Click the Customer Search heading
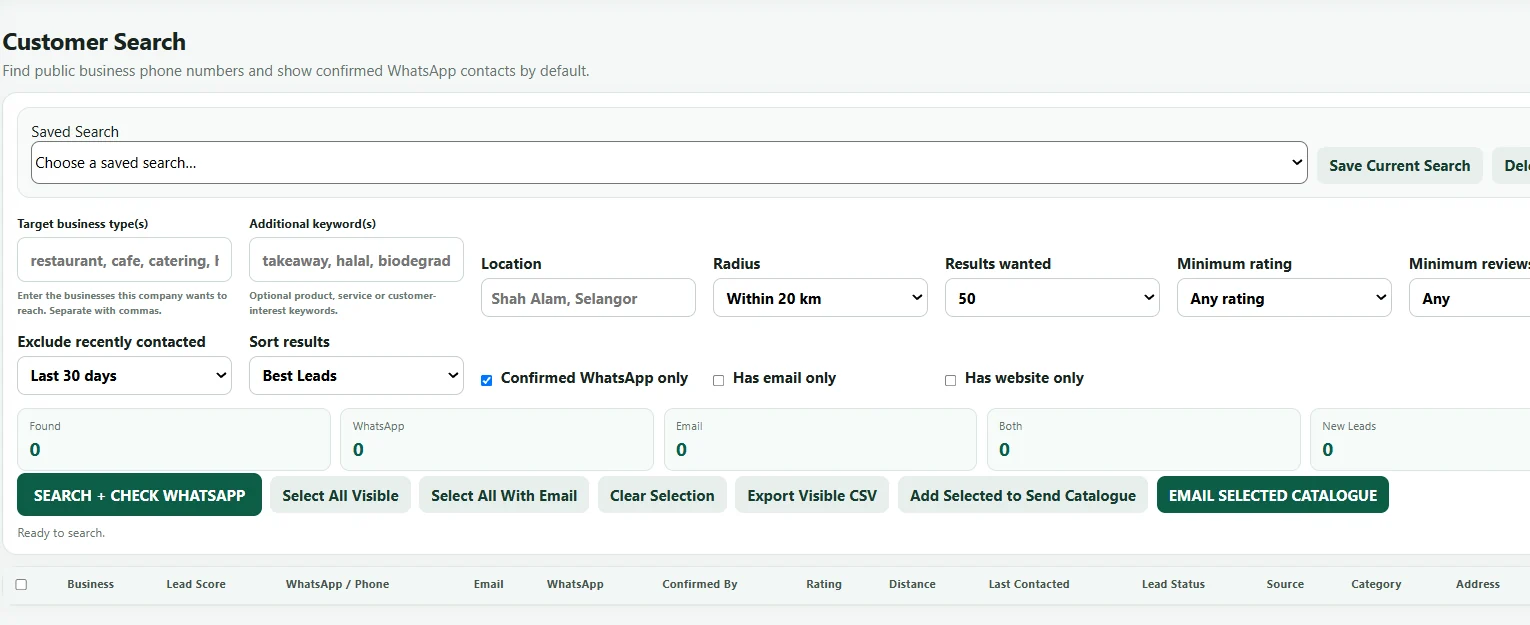This screenshot has width=1530, height=625. tap(94, 42)
